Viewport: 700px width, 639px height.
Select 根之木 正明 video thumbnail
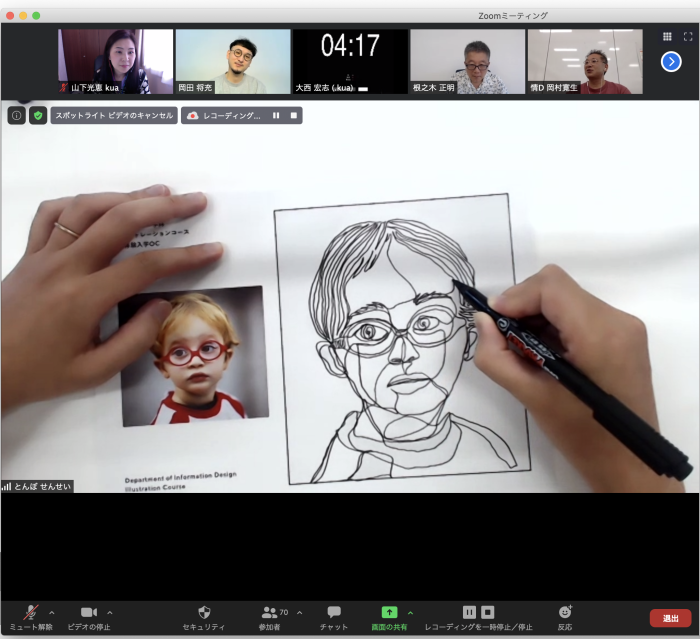point(468,62)
